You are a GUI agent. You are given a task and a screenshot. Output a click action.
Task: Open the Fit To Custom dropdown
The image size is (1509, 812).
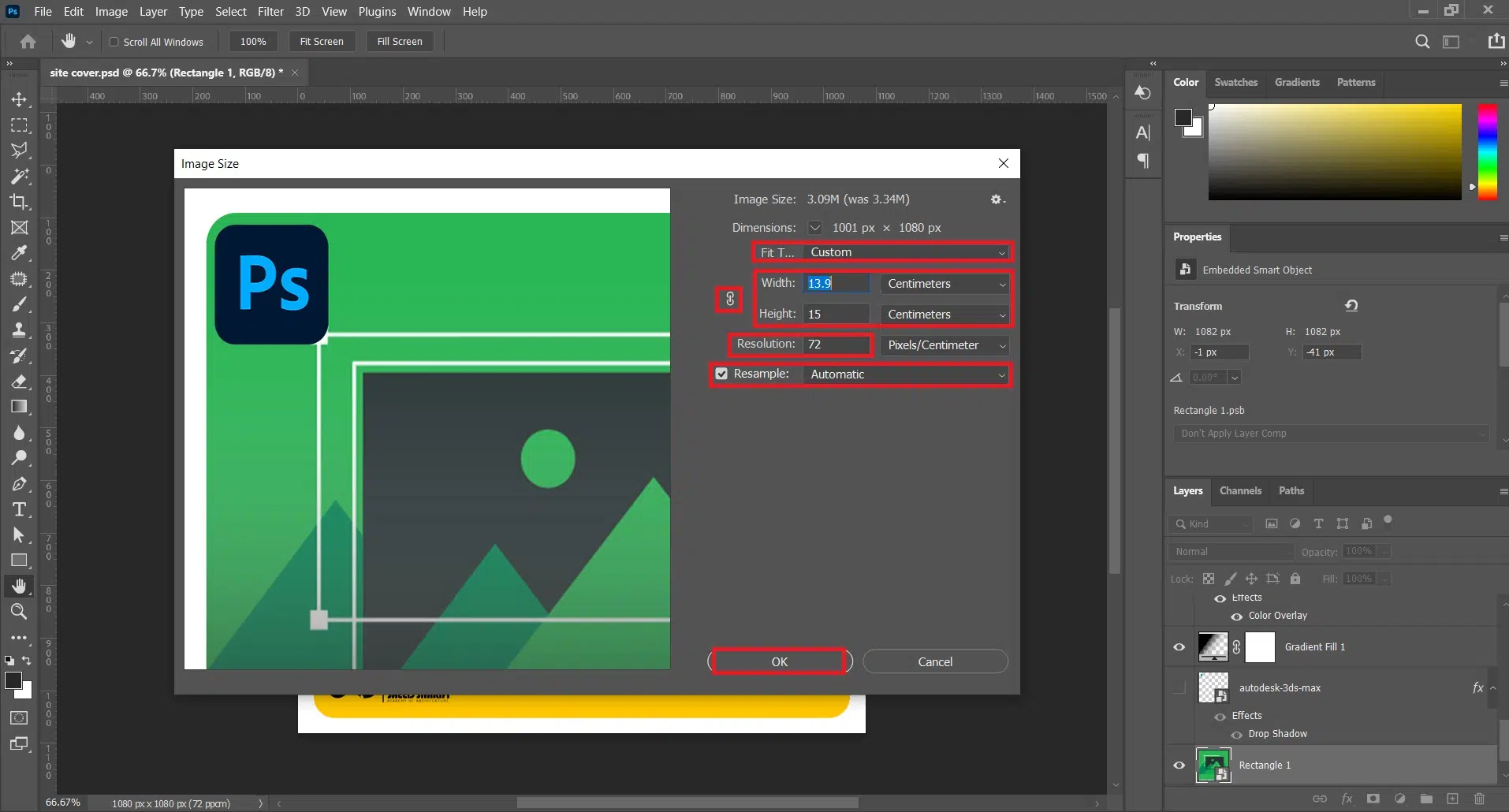click(907, 252)
